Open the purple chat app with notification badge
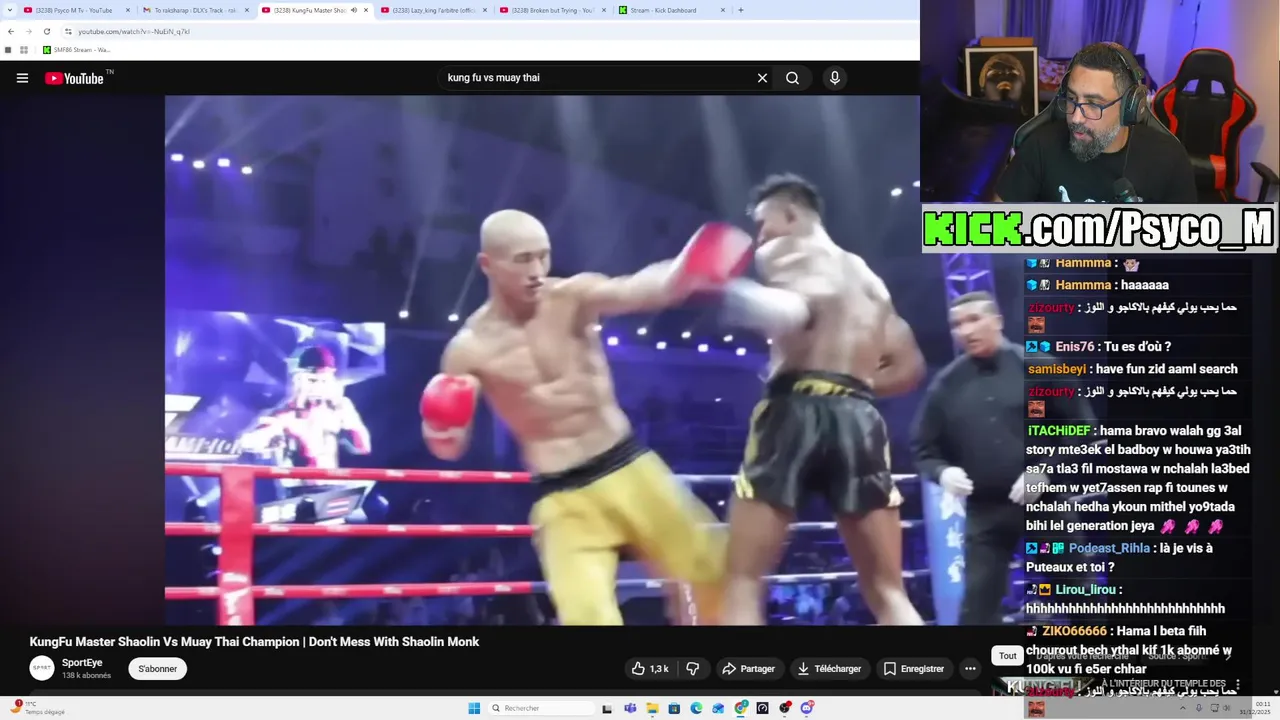 pos(807,708)
